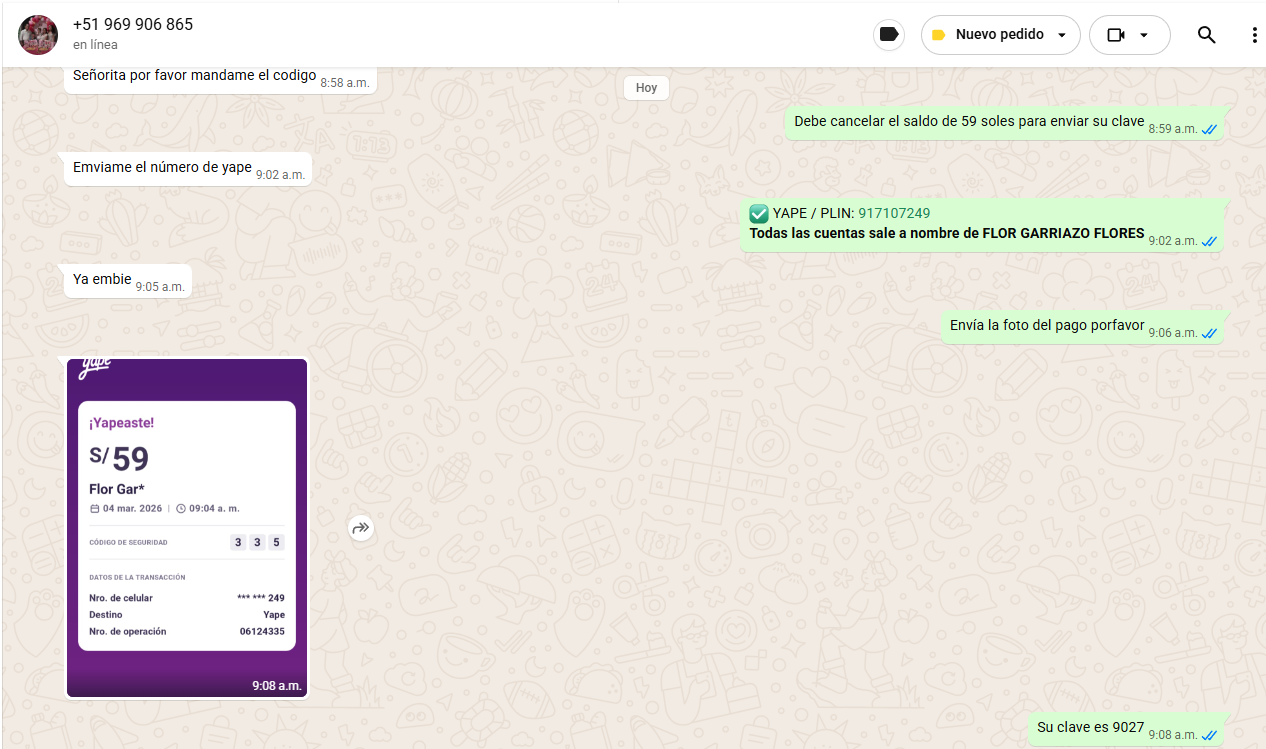Open the Yape payment receipt image

tap(187, 527)
